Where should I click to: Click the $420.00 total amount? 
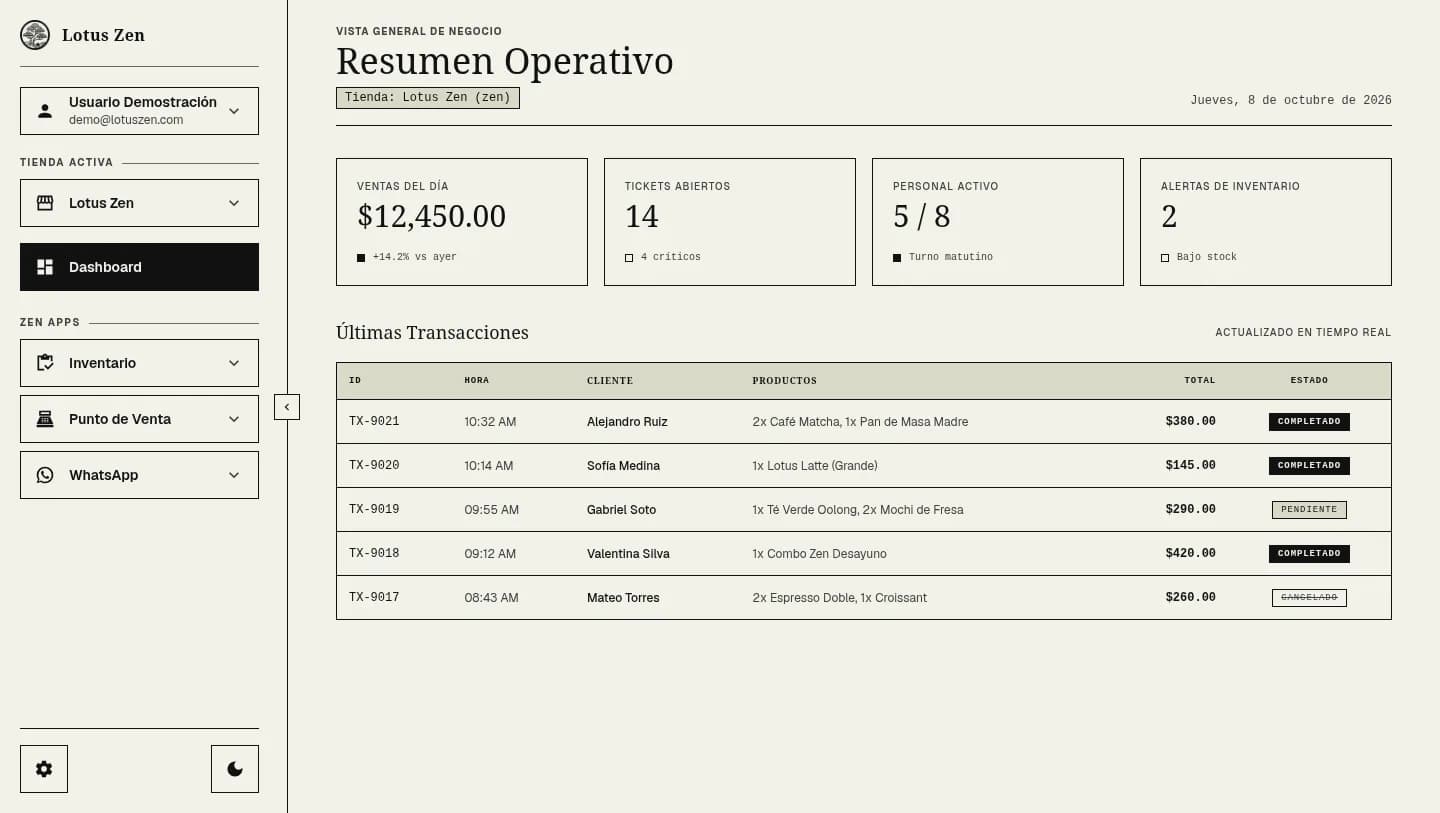pos(1190,554)
